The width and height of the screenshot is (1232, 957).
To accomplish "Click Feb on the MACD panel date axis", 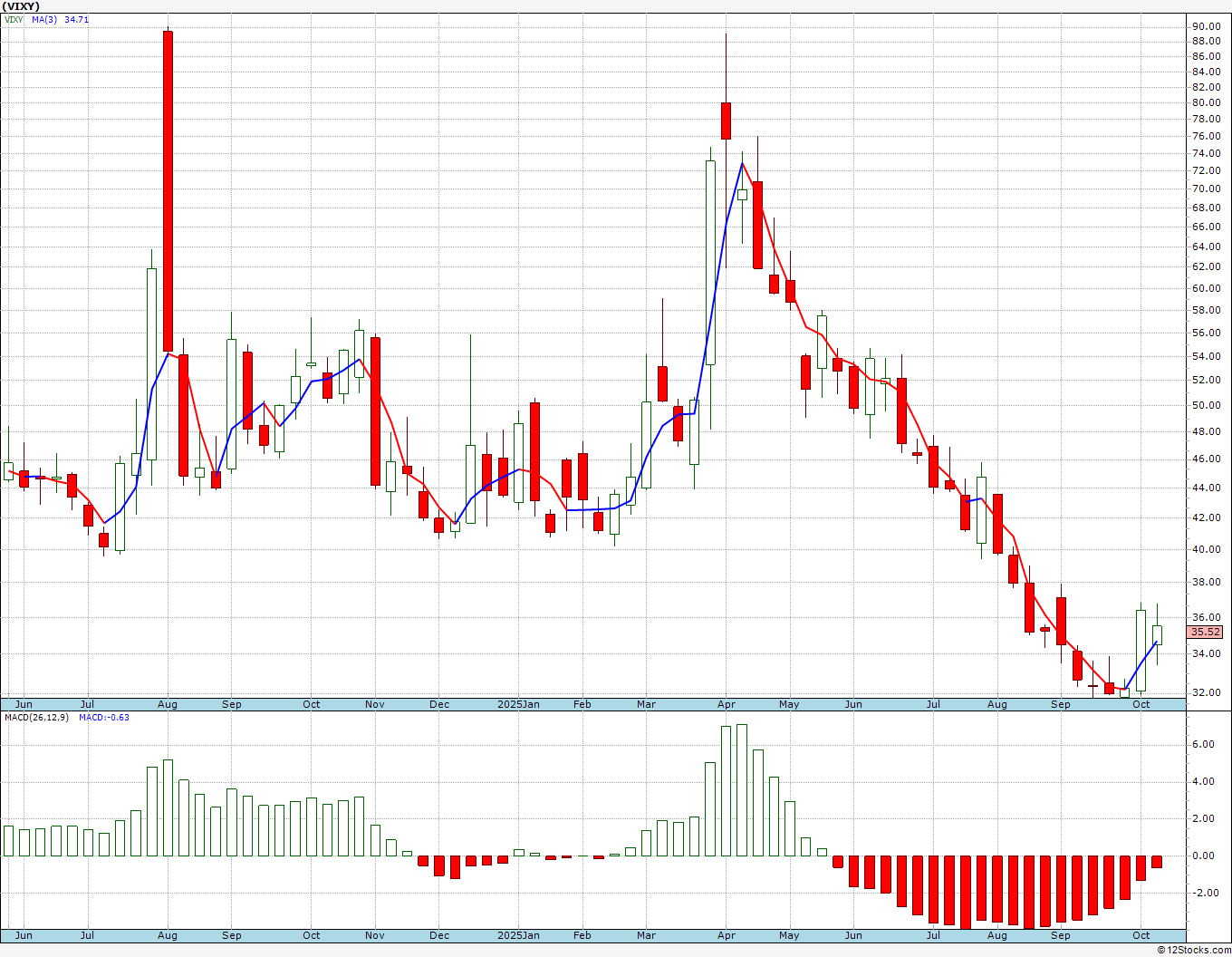I will click(x=582, y=935).
